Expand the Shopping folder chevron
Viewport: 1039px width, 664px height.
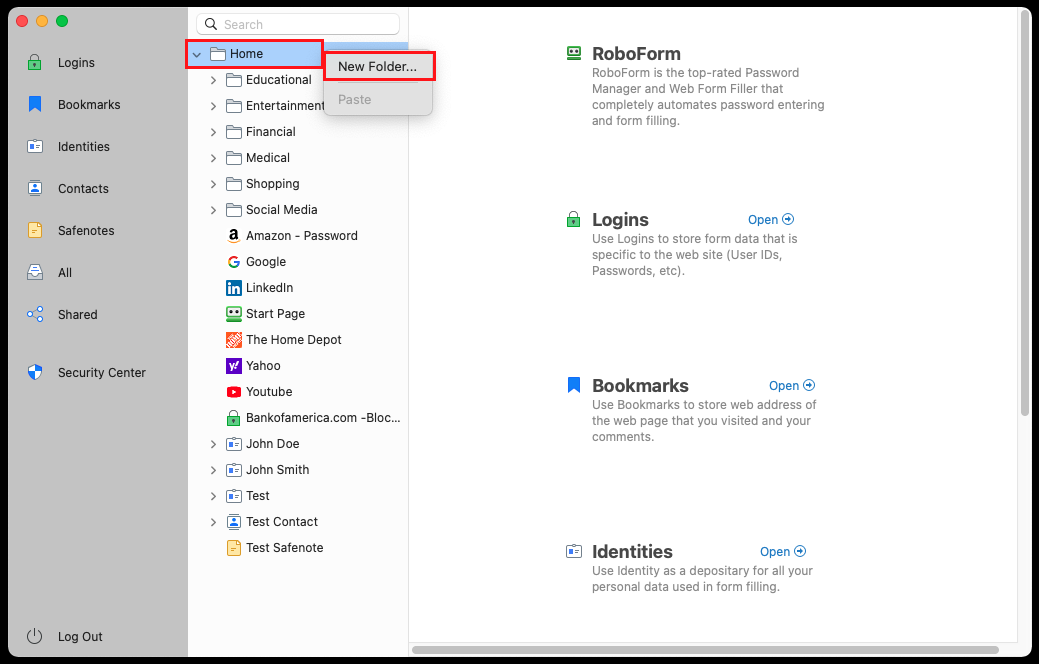(213, 184)
